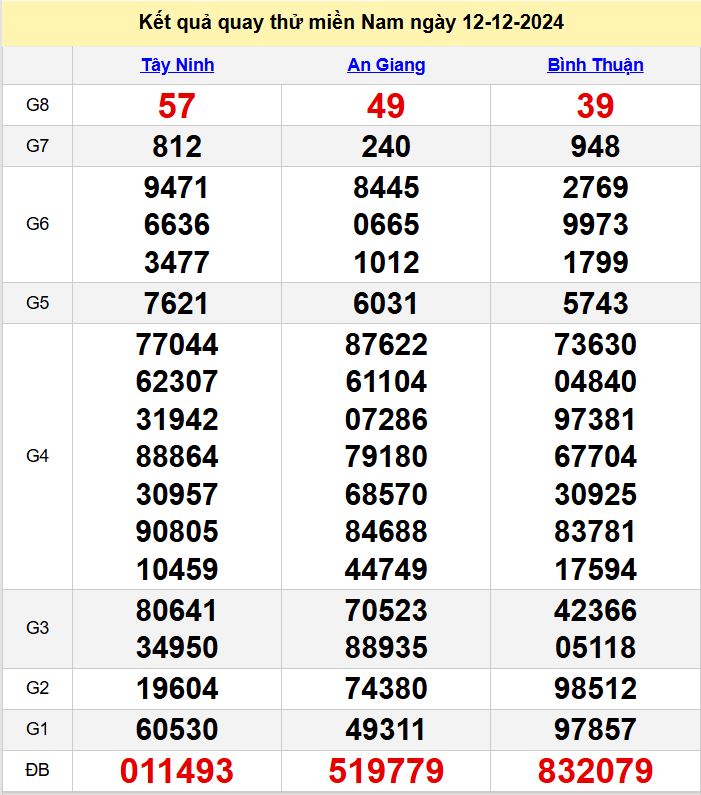Click the G3 number 70523
The width and height of the screenshot is (701, 795).
[386, 610]
